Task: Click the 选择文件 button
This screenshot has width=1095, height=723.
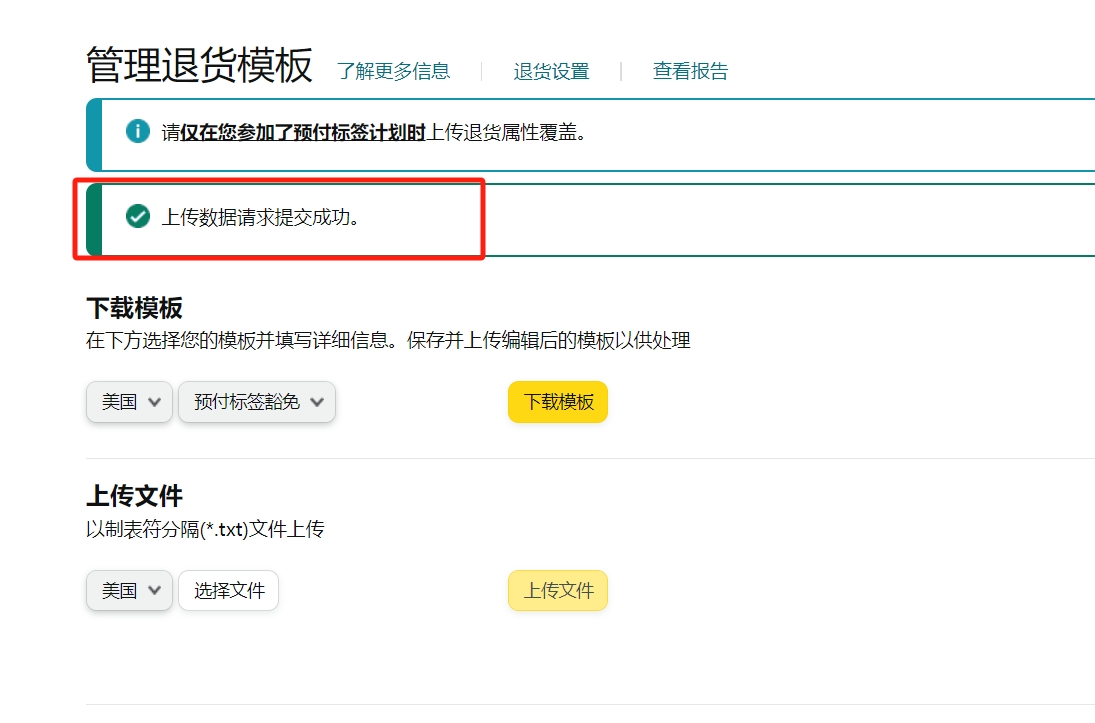Action: [229, 591]
